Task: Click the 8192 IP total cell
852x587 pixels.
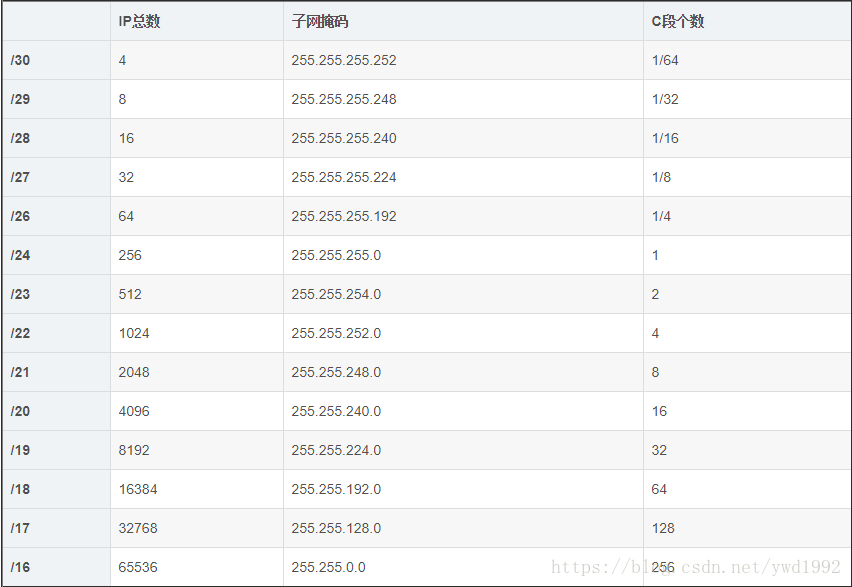Action: pyautogui.click(x=134, y=450)
